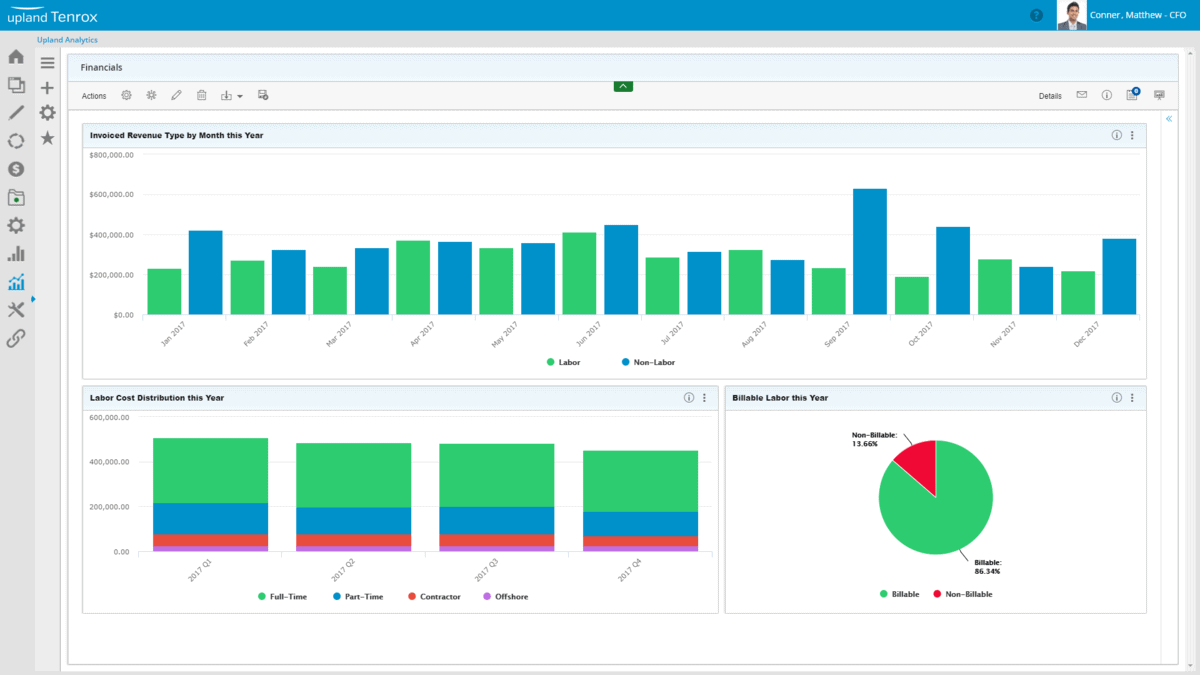Viewport: 1200px width, 675px height.
Task: Select the financial dollar icon in the left sidebar
Action: 16,170
